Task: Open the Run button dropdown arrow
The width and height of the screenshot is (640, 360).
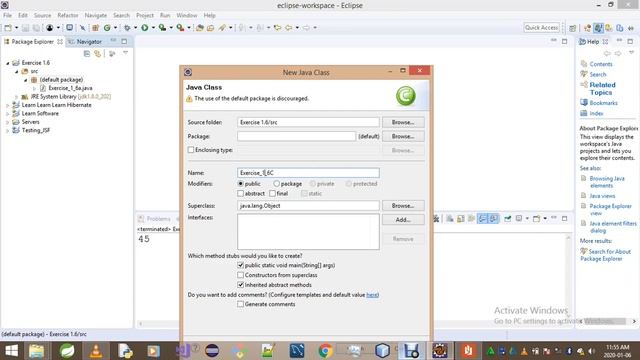Action: tap(153, 28)
